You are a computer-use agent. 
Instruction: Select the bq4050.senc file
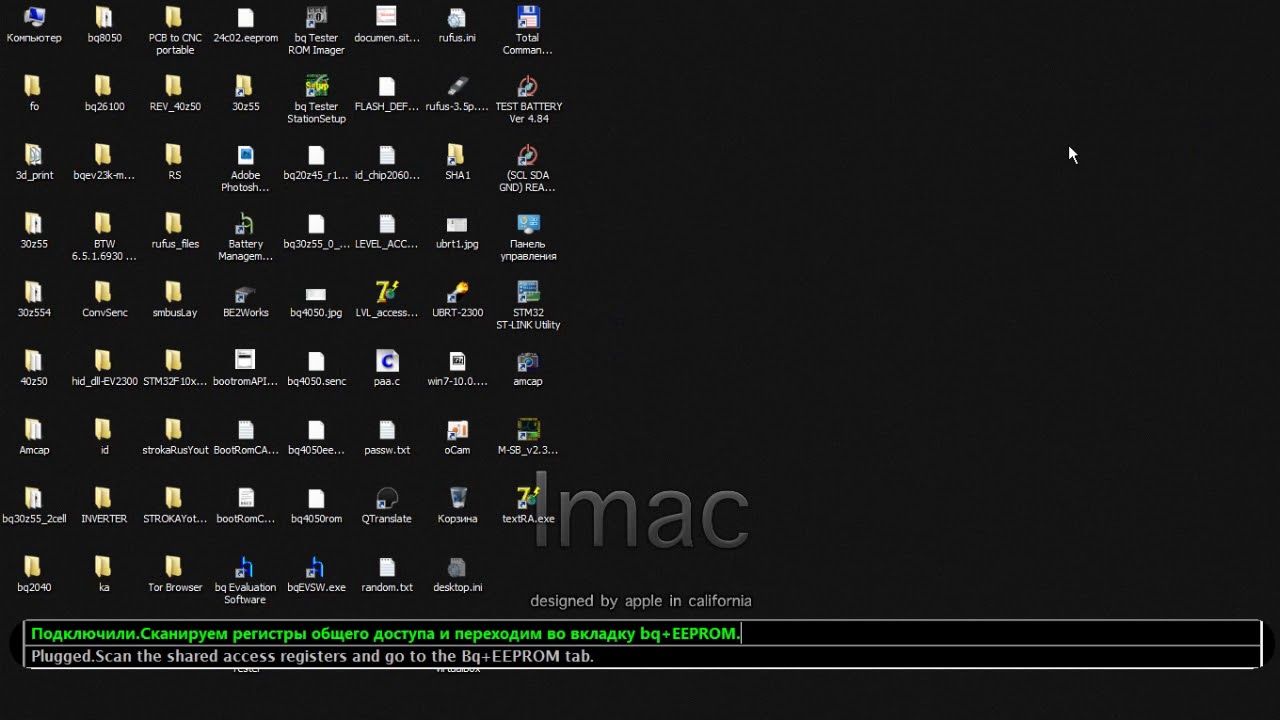tap(316, 368)
